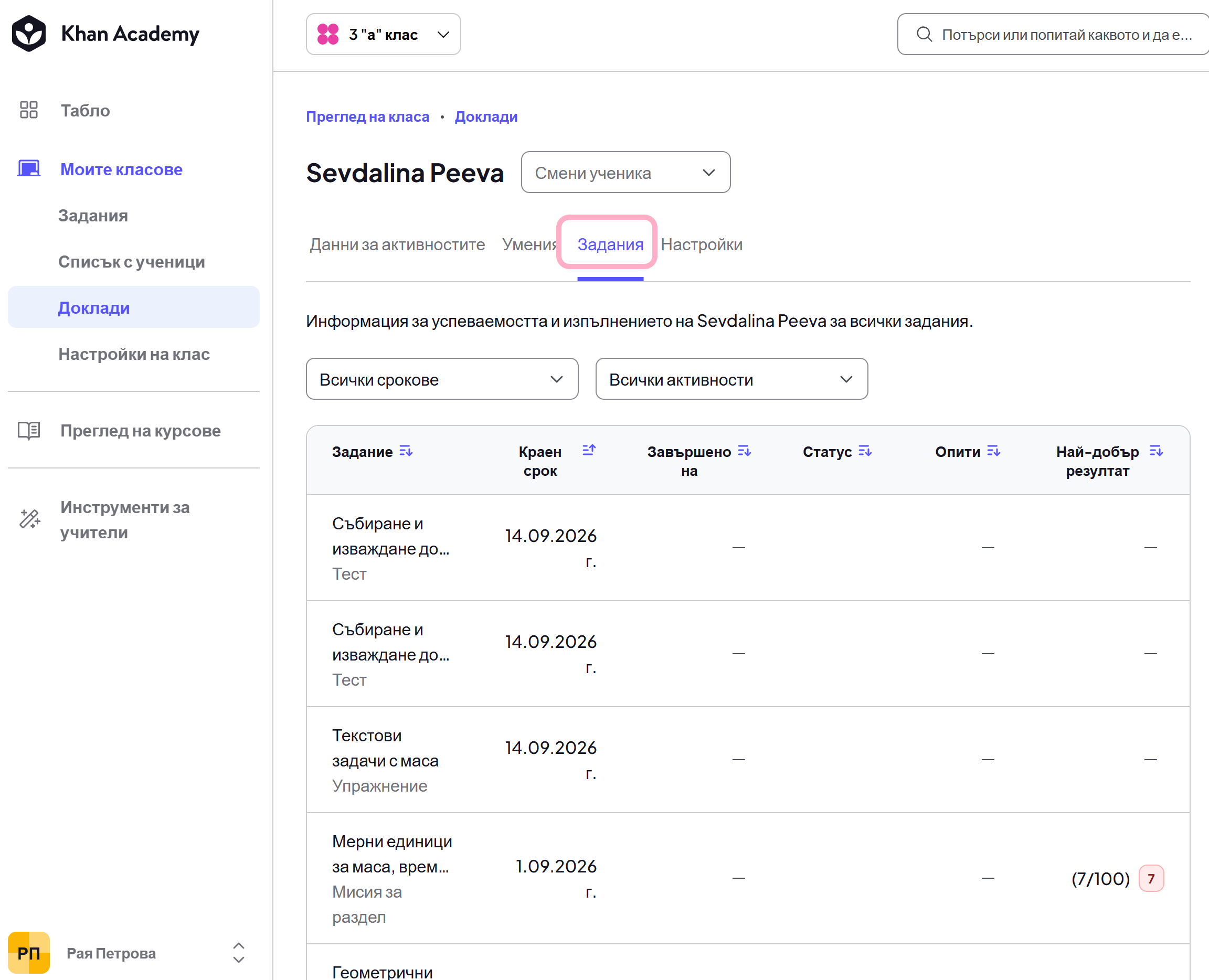This screenshot has width=1209, height=980.
Task: Open the Текстови задачи с маса assignment
Action: [x=385, y=748]
